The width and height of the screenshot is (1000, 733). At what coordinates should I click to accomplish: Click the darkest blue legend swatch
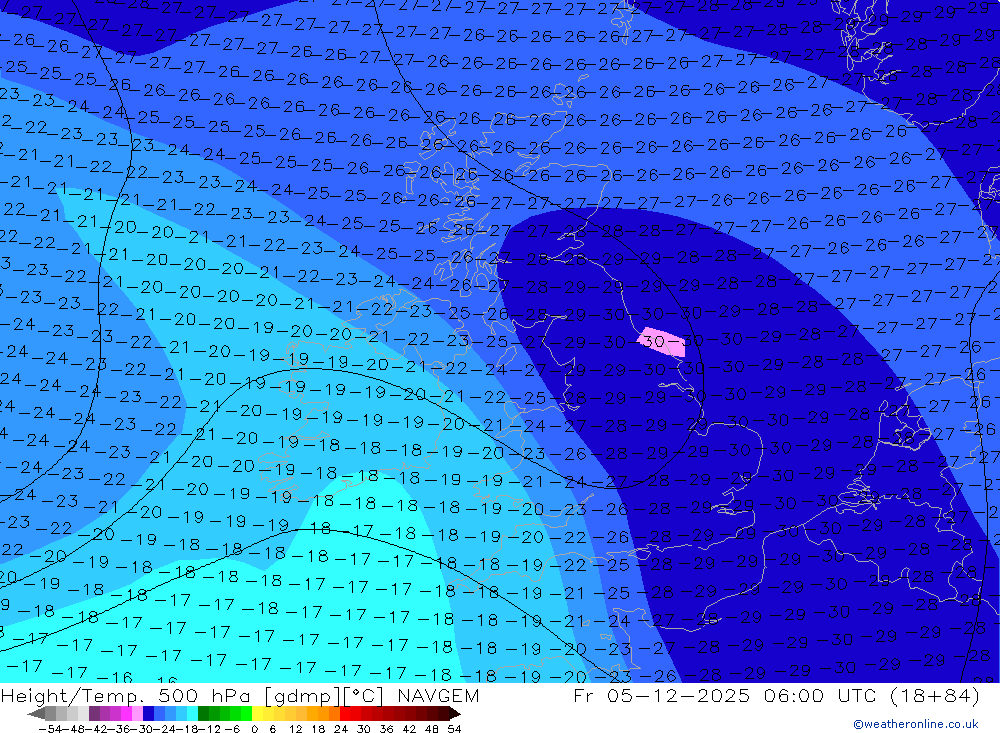[148, 714]
